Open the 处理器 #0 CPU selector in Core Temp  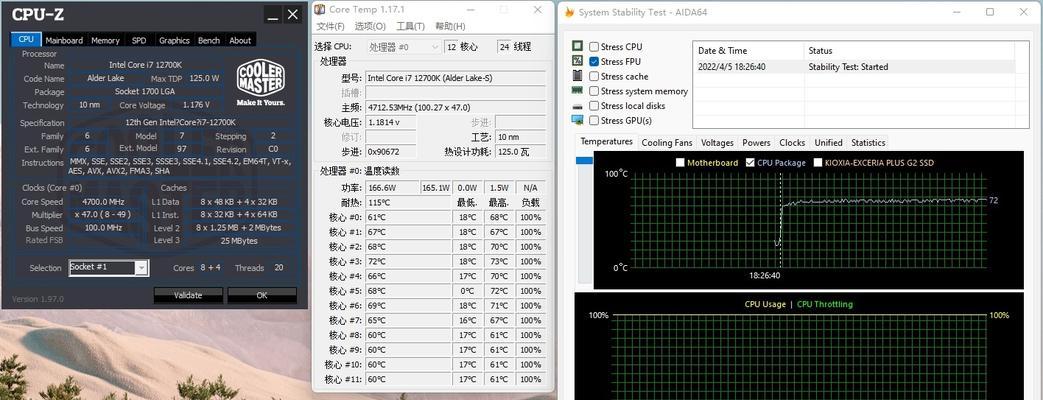[x=404, y=47]
